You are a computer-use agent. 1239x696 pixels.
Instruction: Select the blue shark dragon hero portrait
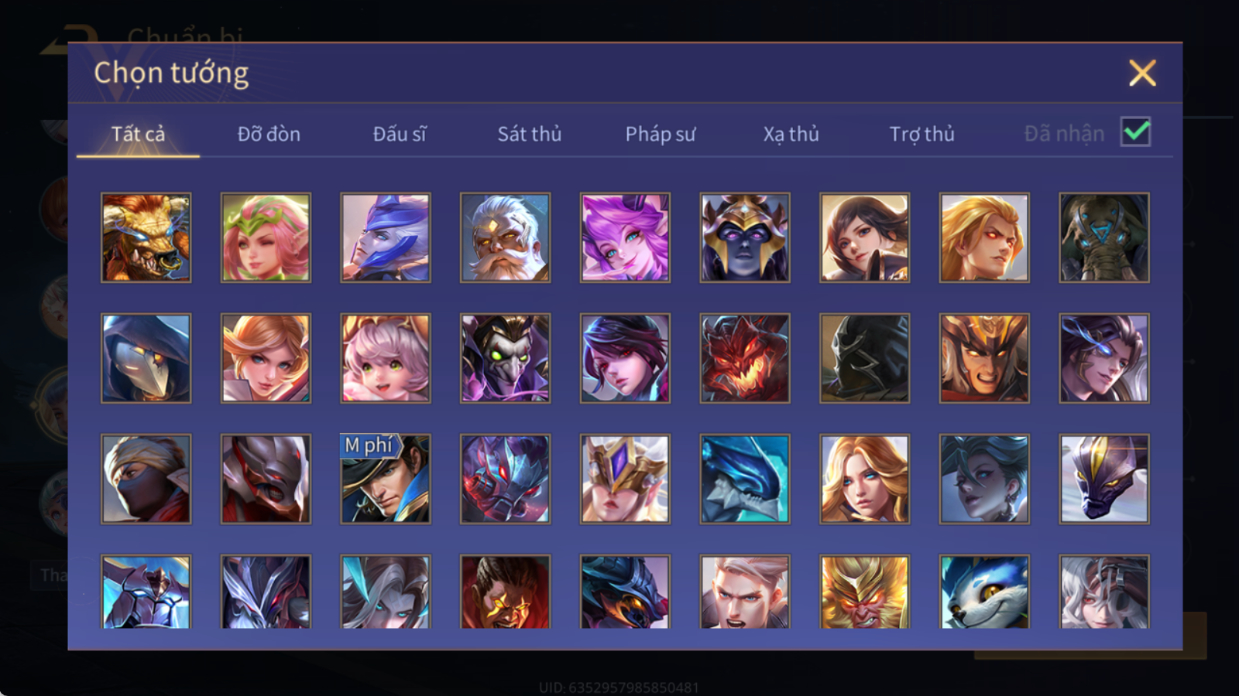coord(745,479)
